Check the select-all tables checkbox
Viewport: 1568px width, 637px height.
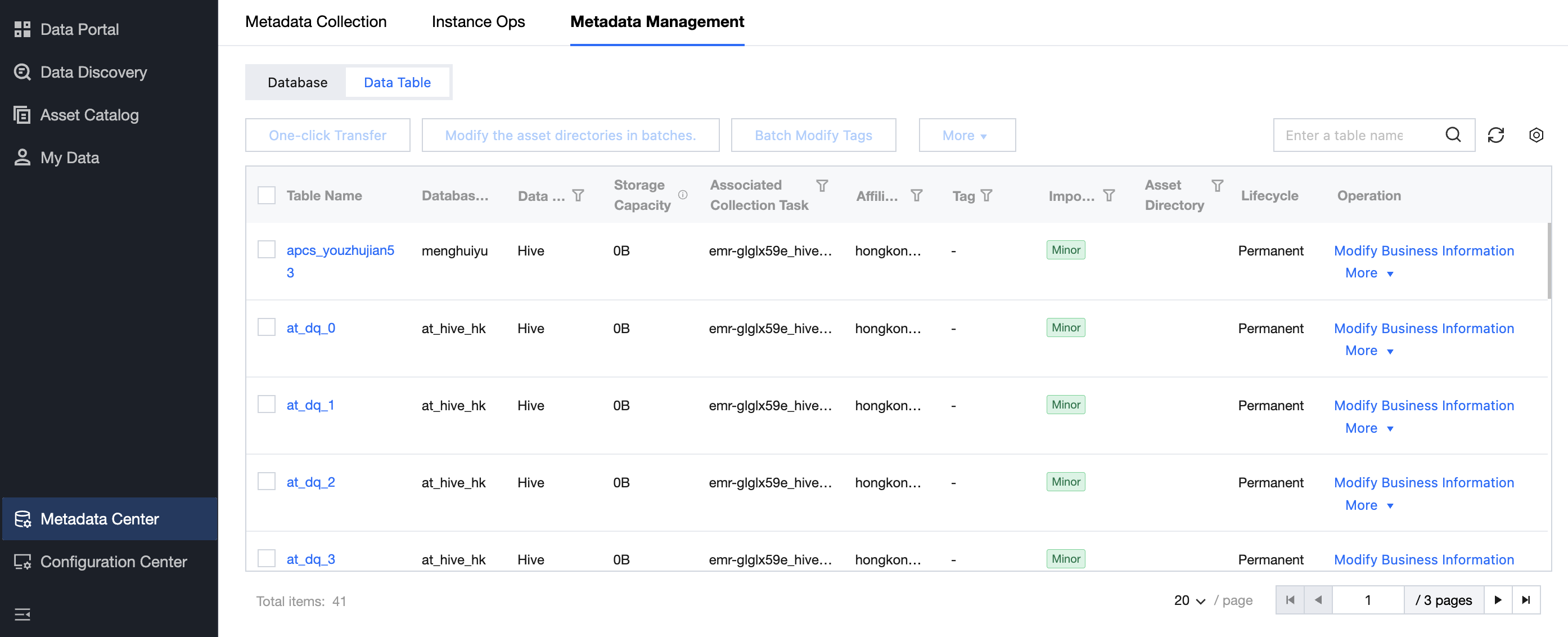point(267,195)
